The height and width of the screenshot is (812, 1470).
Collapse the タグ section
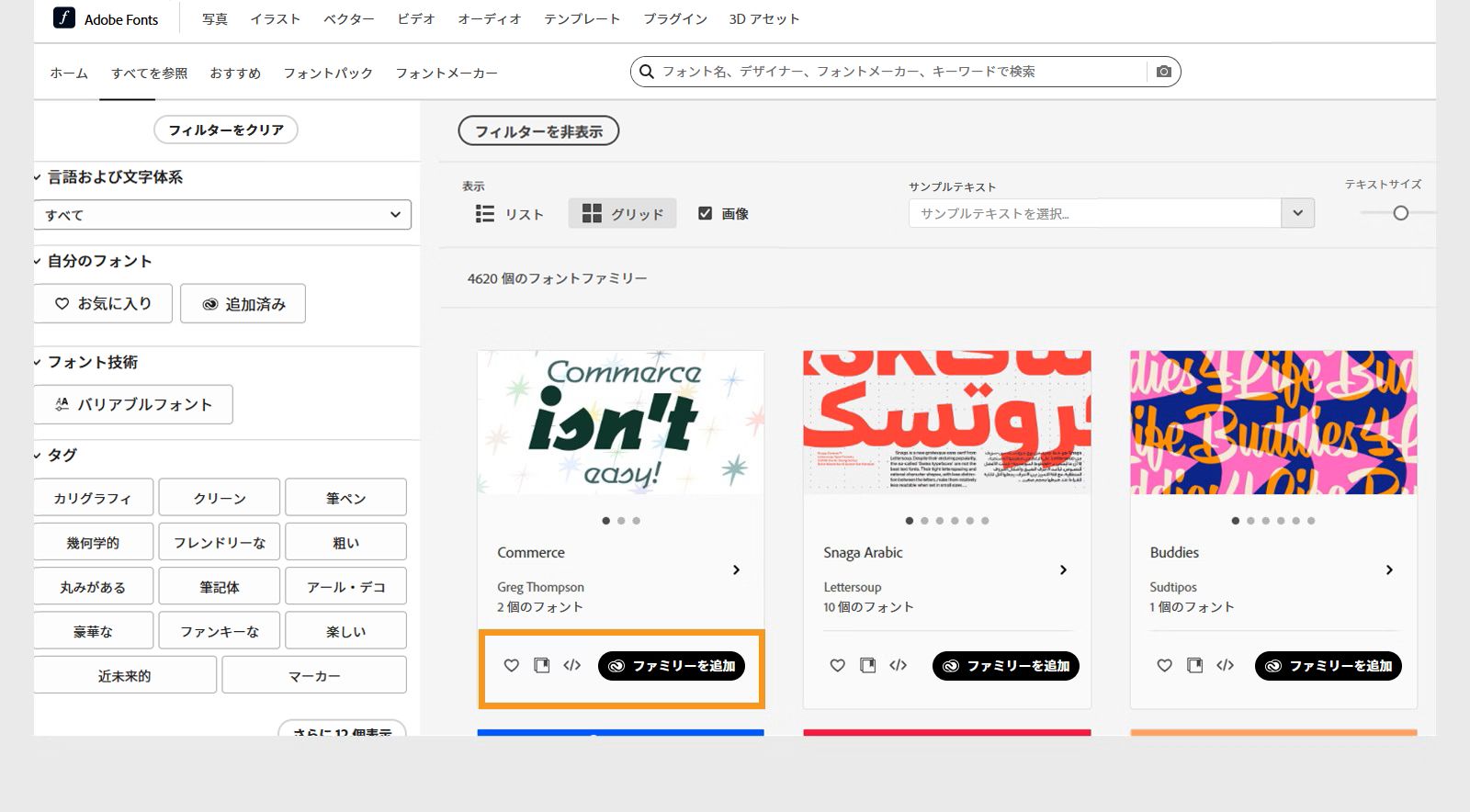tap(38, 455)
